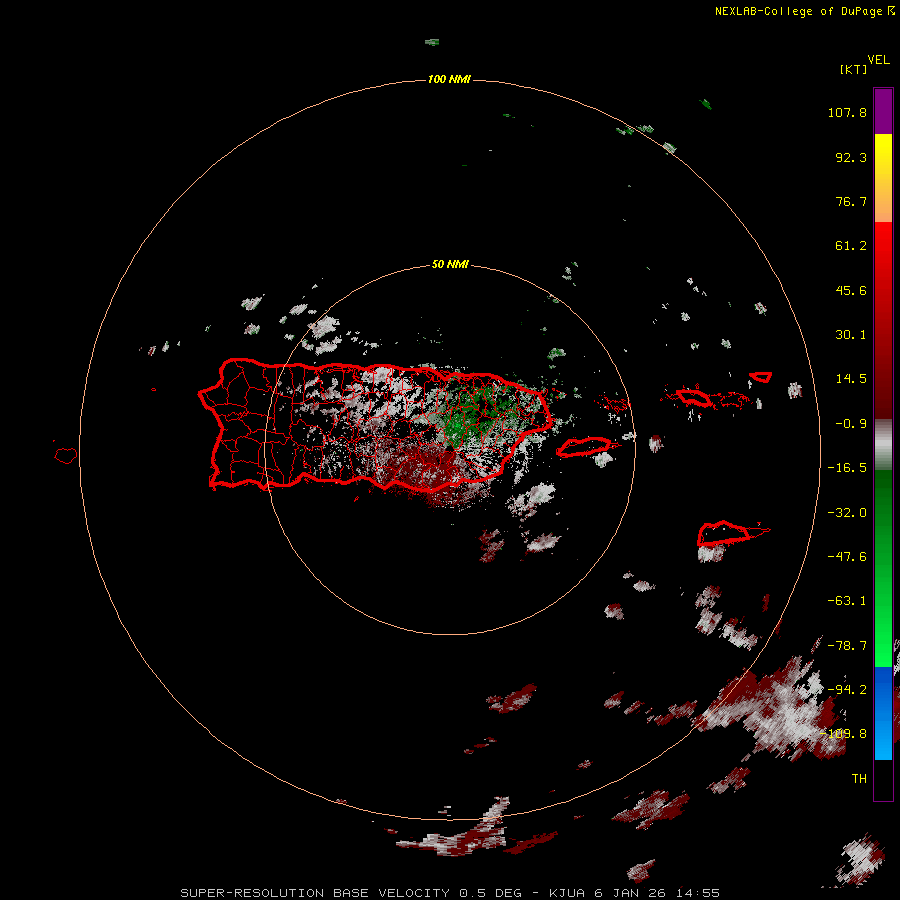Click the St. Croix island outline
900x900 pixels.
tap(724, 534)
